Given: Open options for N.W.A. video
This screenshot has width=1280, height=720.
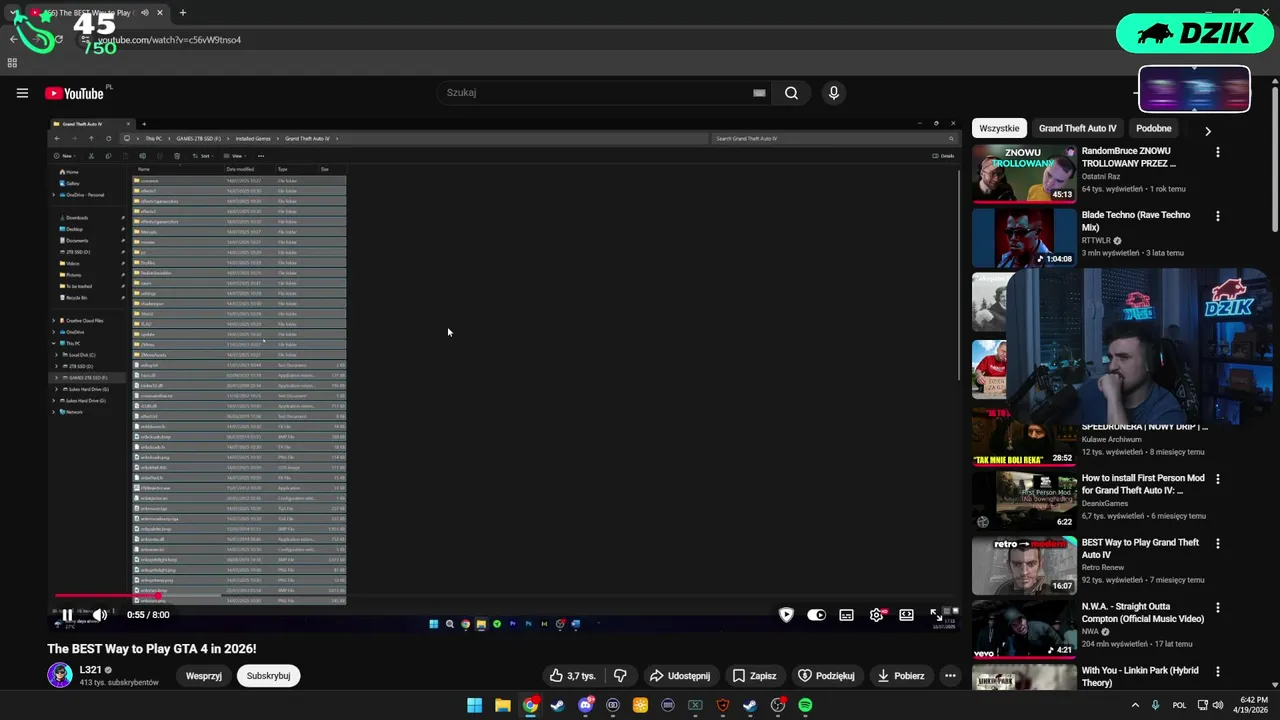Looking at the screenshot, I should pos(1217,607).
